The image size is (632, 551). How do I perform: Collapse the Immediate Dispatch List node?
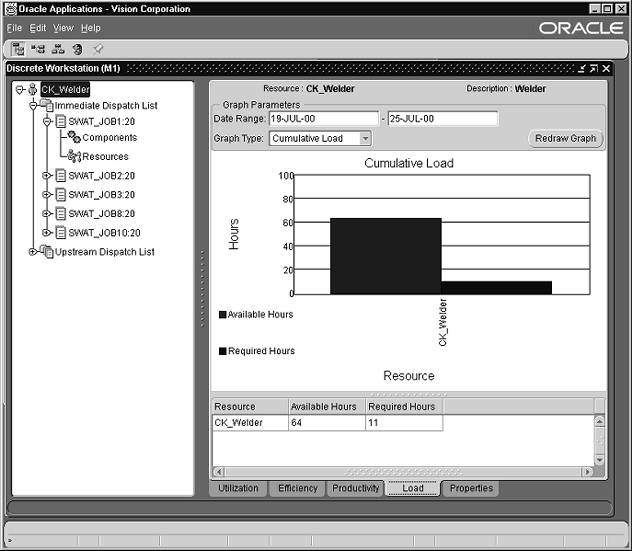tap(33, 106)
